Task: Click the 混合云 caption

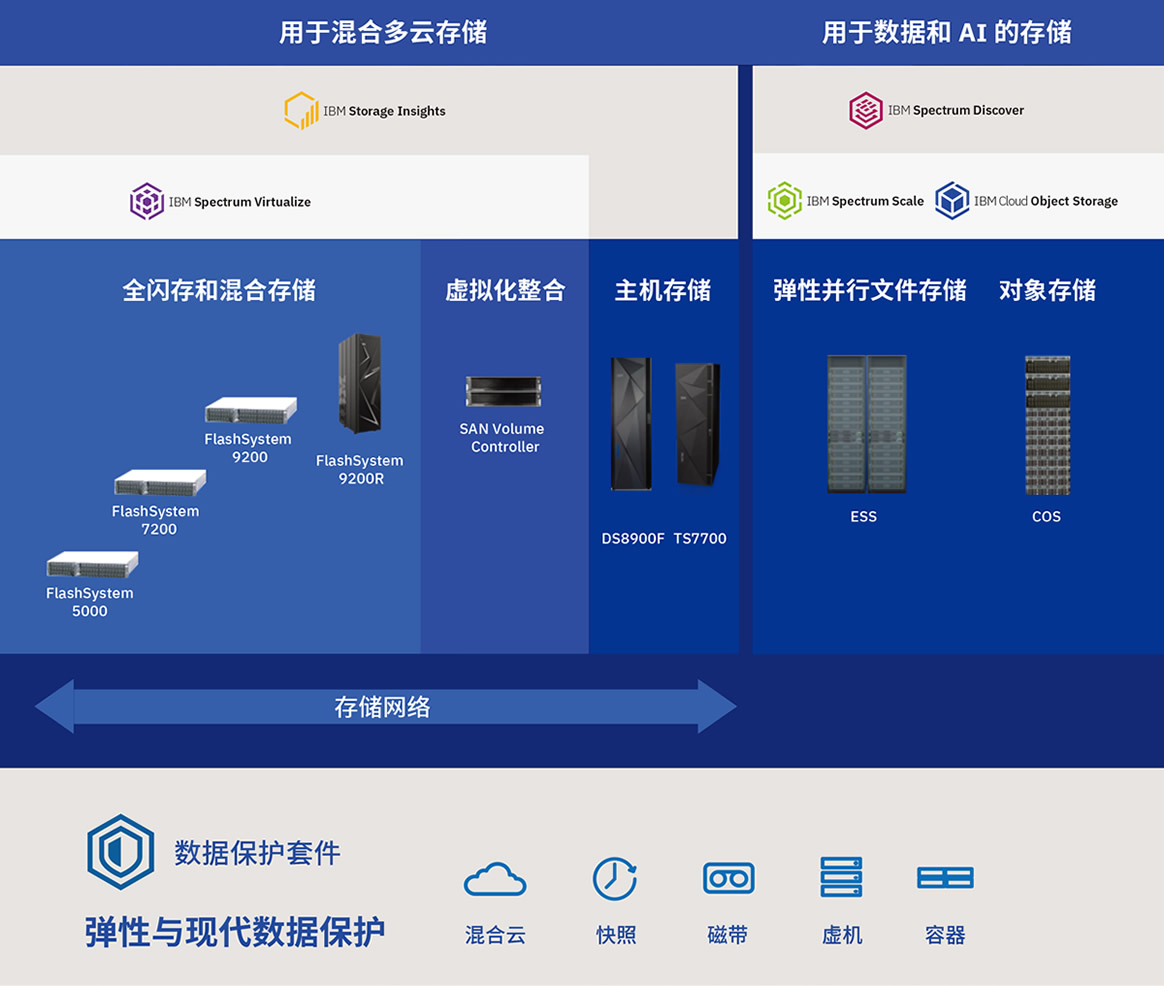Action: [495, 935]
